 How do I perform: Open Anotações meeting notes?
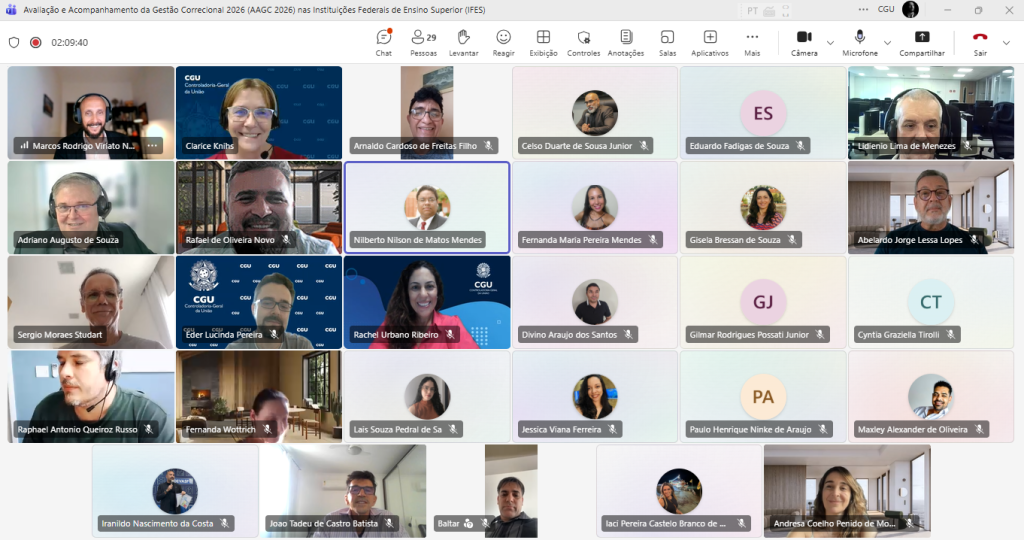click(625, 42)
